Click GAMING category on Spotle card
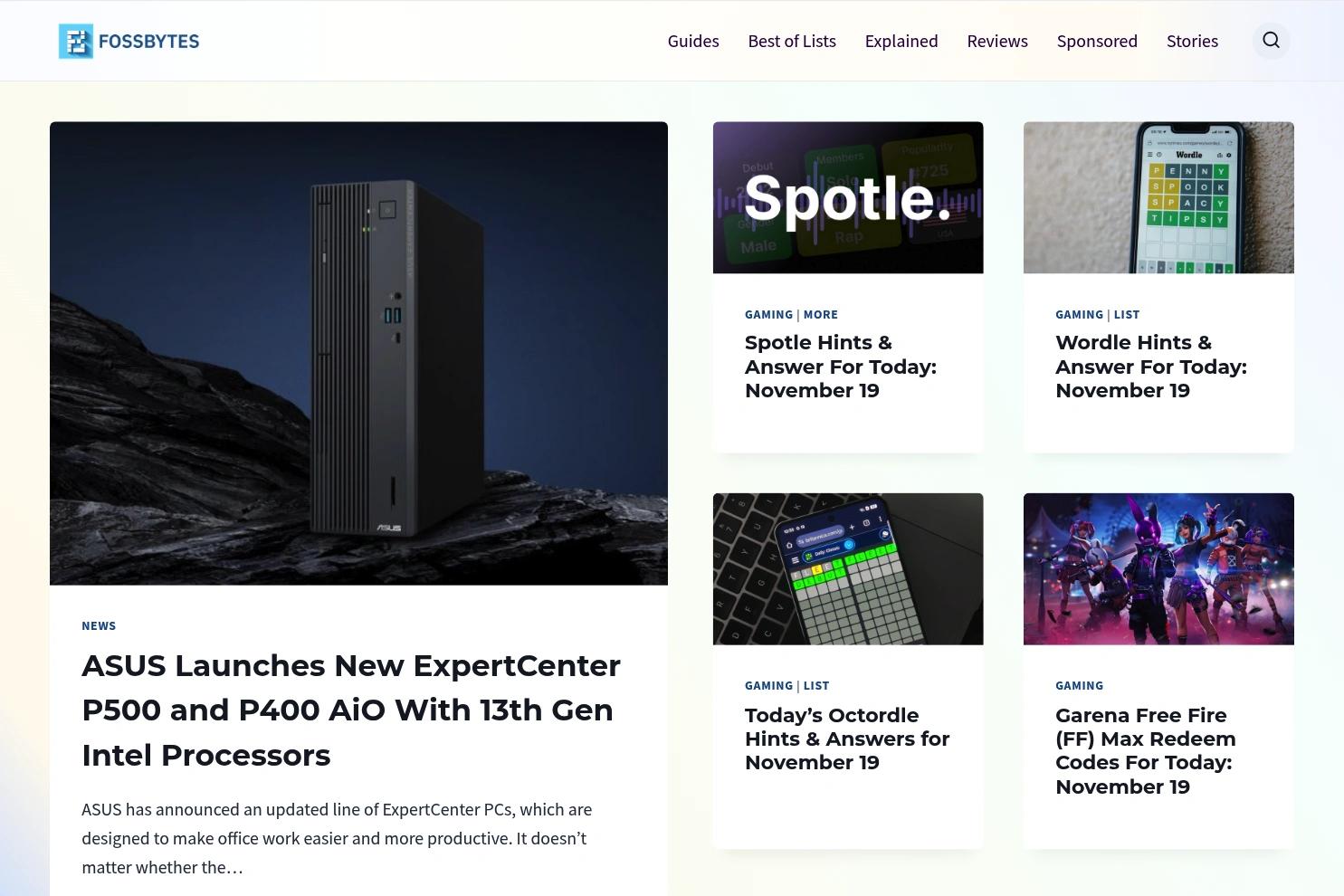 (768, 314)
